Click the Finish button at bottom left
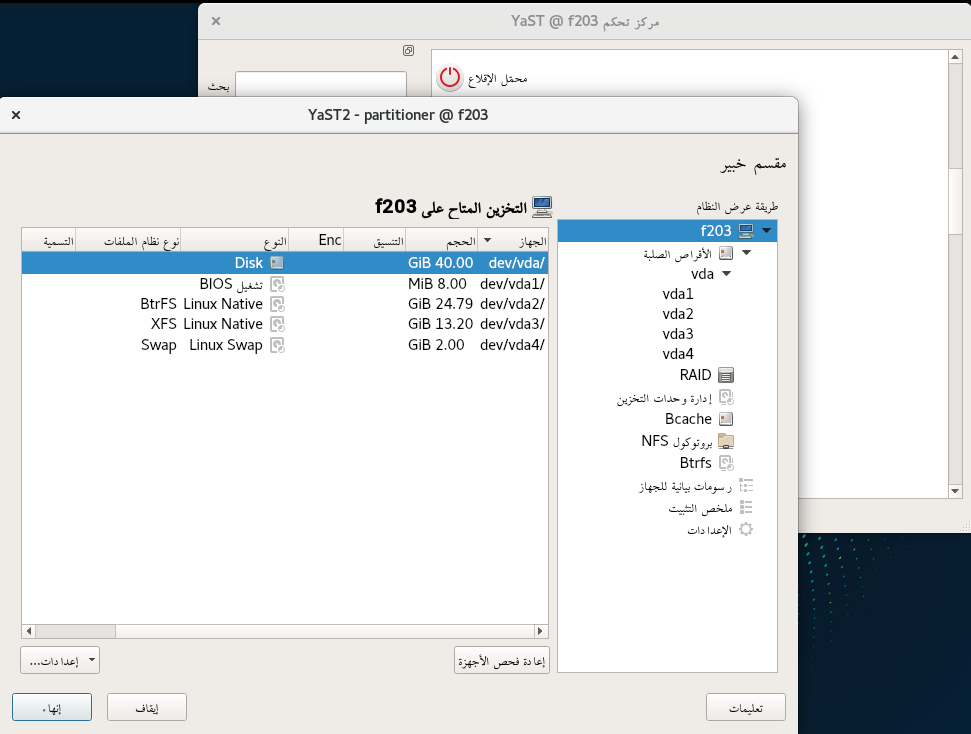971x734 pixels. point(52,707)
